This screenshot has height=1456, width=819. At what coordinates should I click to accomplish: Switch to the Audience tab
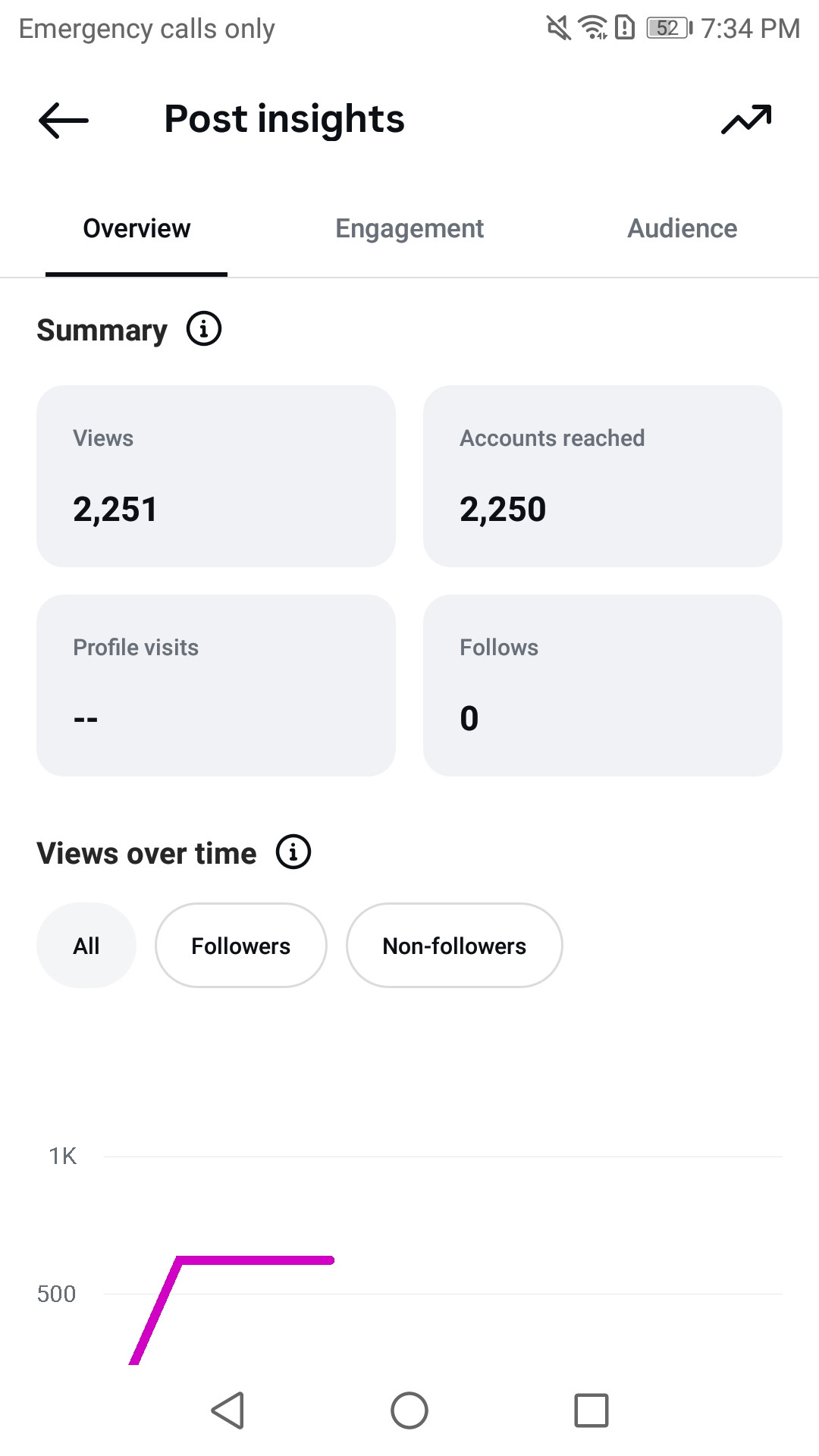point(682,228)
